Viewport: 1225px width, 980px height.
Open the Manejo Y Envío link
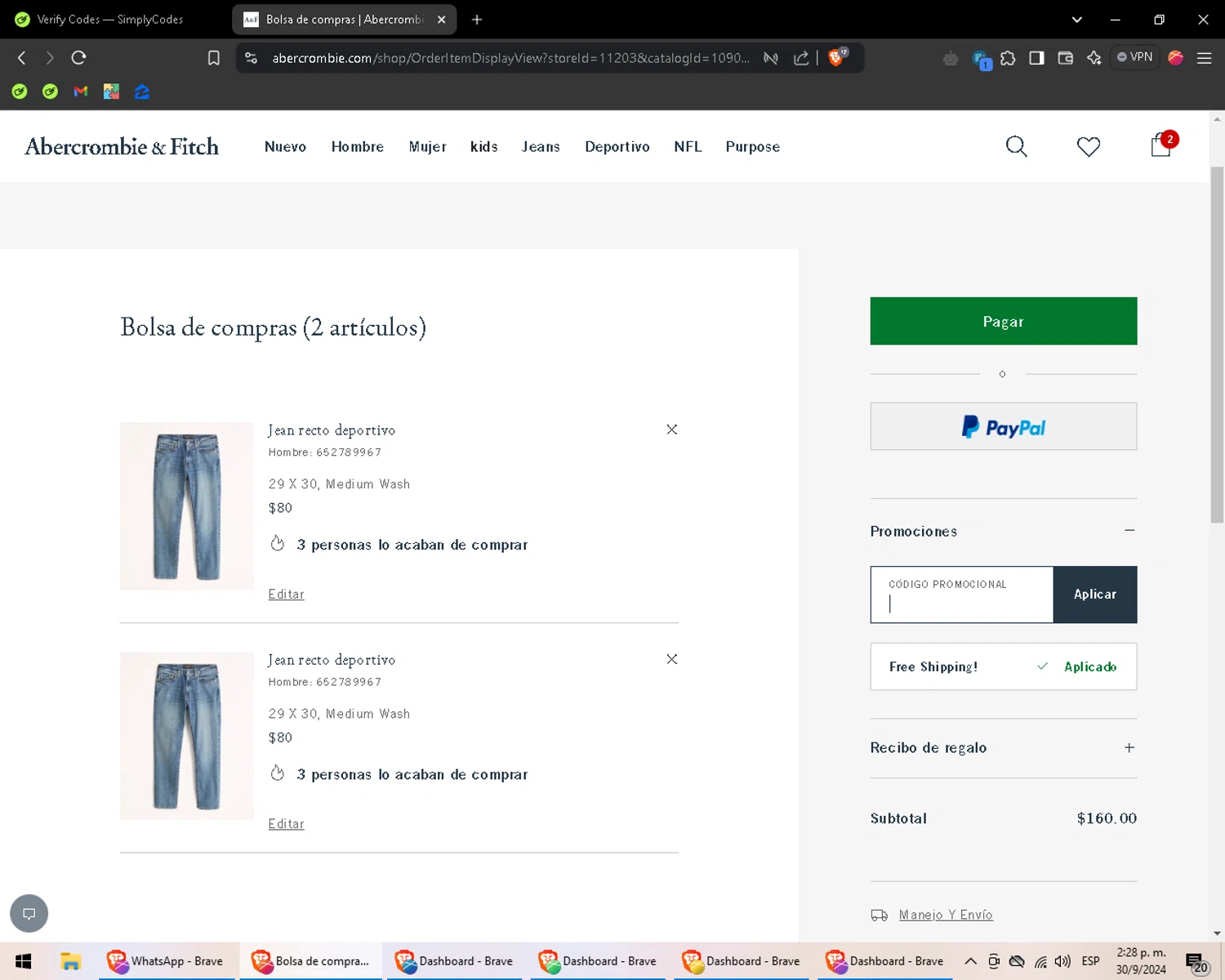946,915
